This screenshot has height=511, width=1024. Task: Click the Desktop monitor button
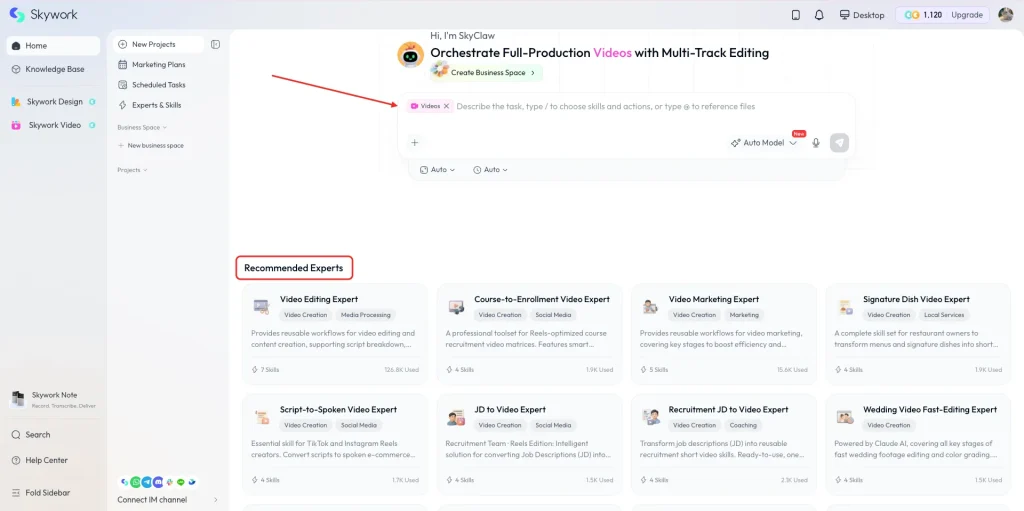[x=862, y=15]
